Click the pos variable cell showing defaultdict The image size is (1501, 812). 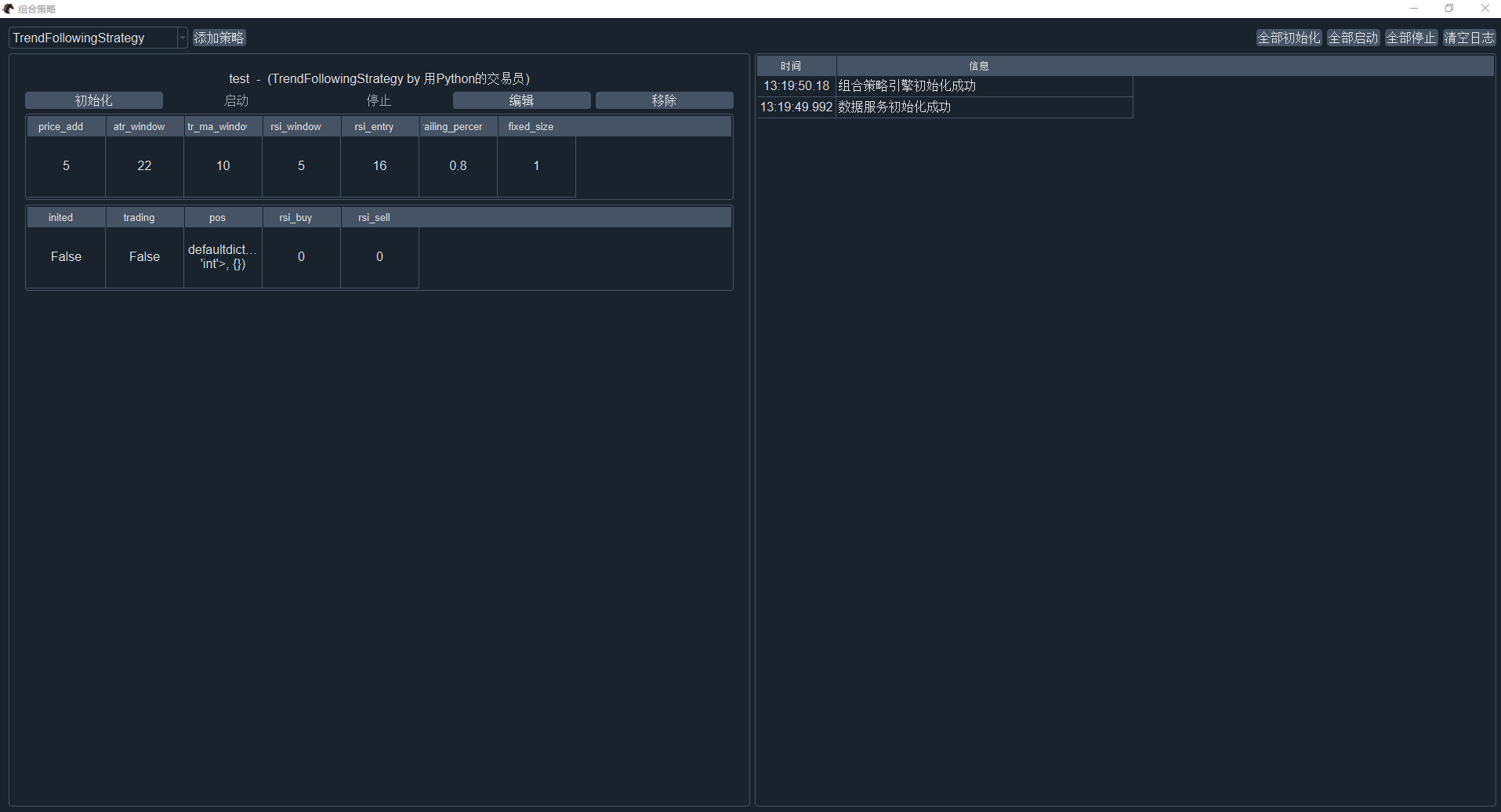pos(223,256)
